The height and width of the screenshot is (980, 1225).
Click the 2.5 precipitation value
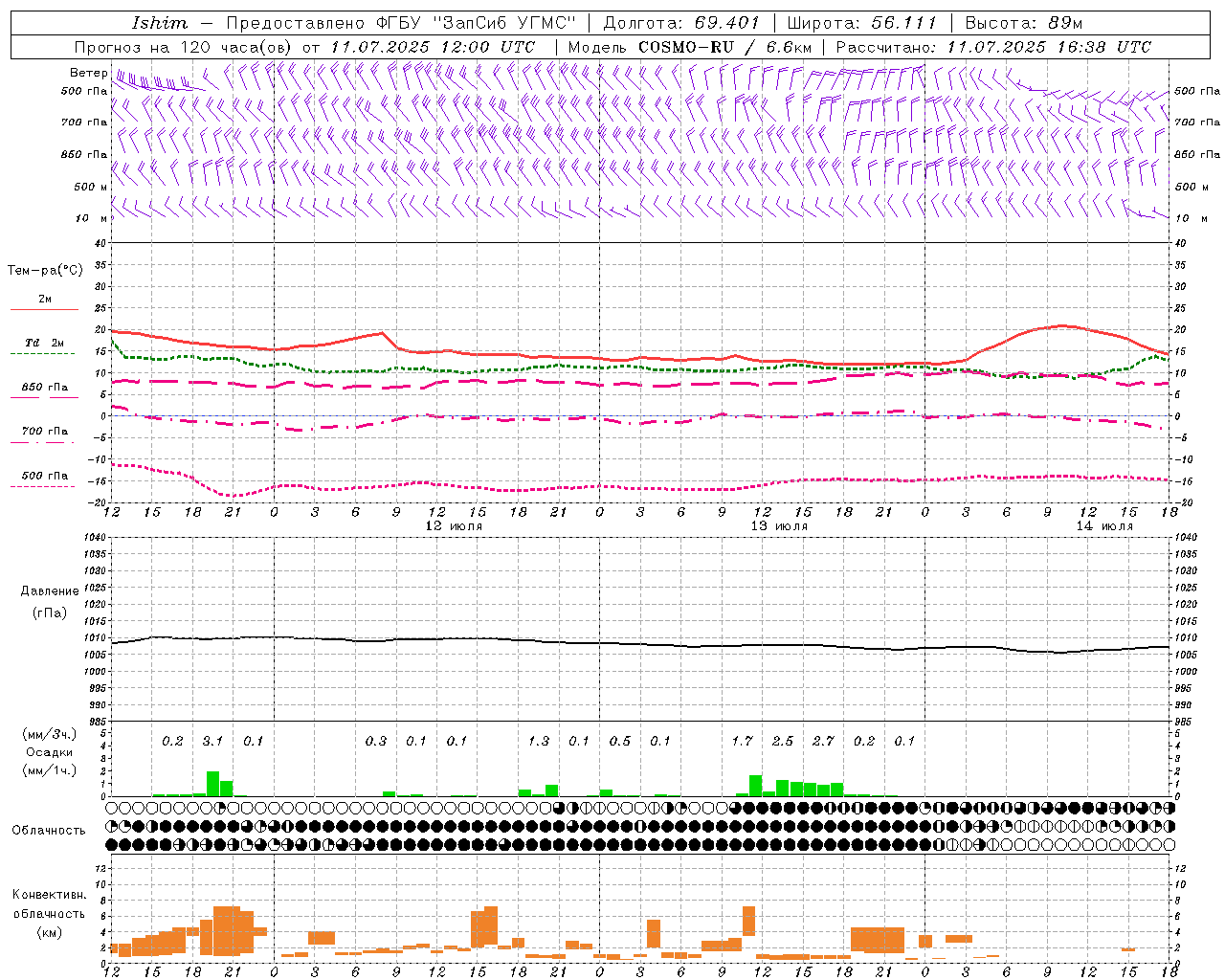[x=783, y=741]
